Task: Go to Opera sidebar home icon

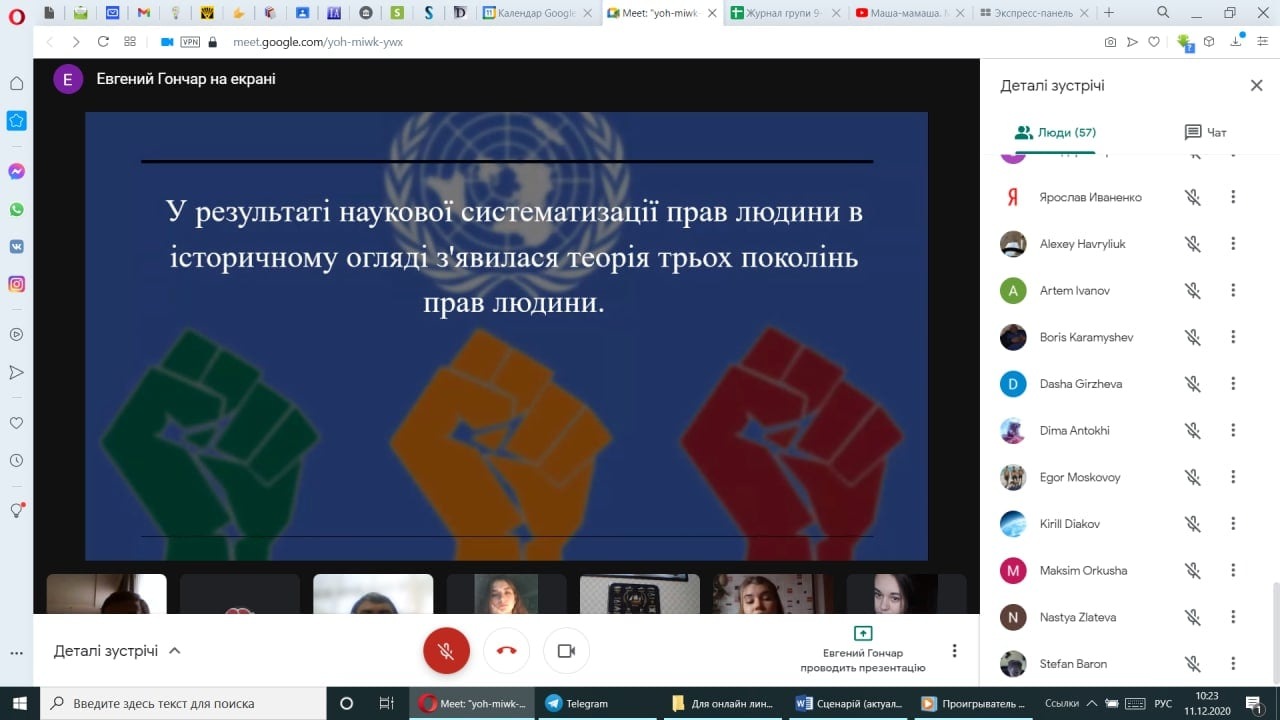Action: (x=16, y=83)
